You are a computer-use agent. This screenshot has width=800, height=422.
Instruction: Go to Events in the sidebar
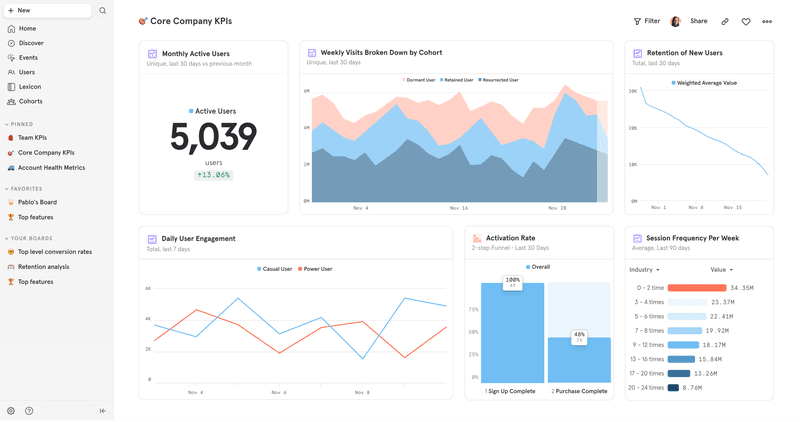(x=28, y=58)
